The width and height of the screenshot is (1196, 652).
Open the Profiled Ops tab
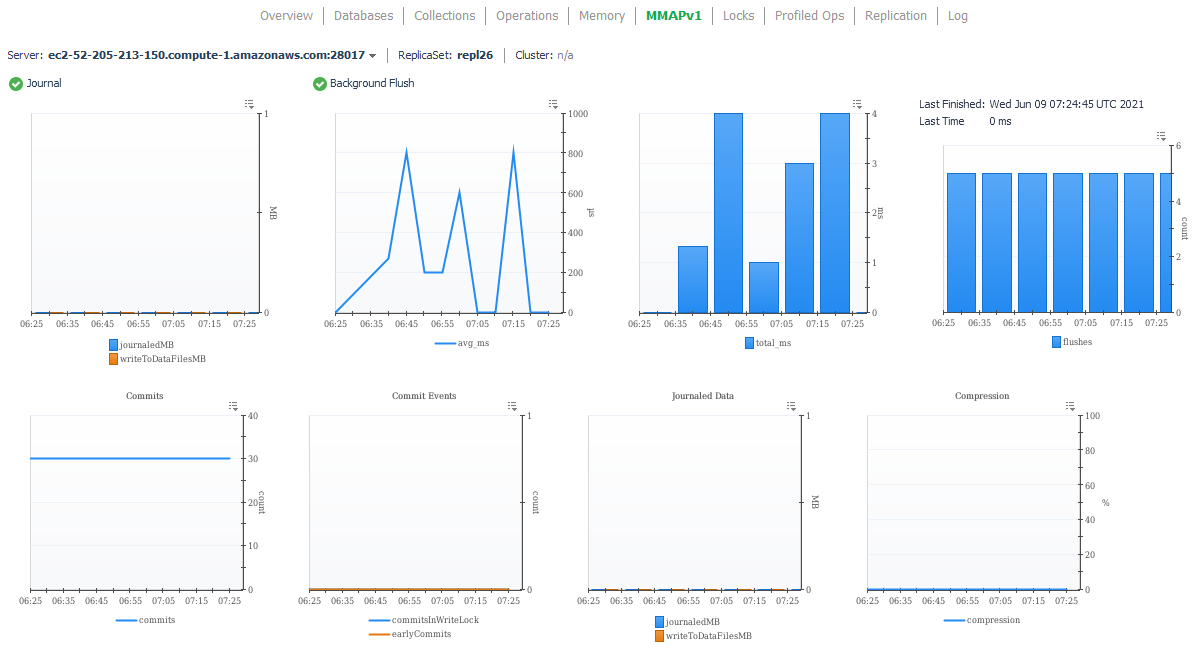[x=809, y=16]
